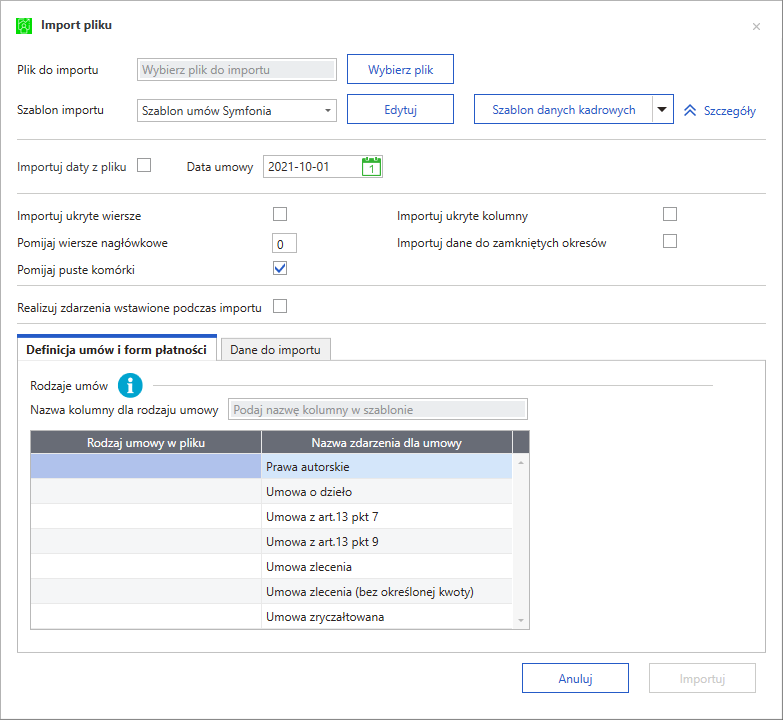This screenshot has height=720, width=783.
Task: Expand the Szablon danych kadrowych arrow menu
Action: 662,110
